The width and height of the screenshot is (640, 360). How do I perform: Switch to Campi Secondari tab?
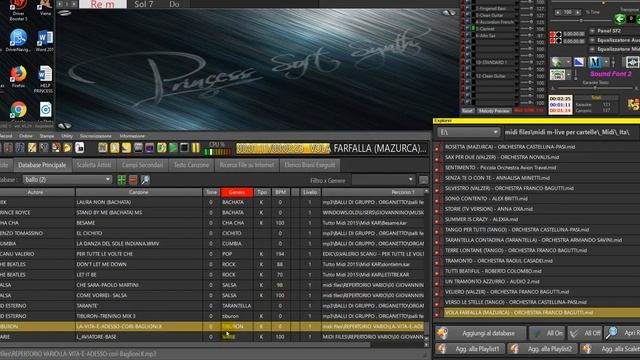[x=142, y=165]
